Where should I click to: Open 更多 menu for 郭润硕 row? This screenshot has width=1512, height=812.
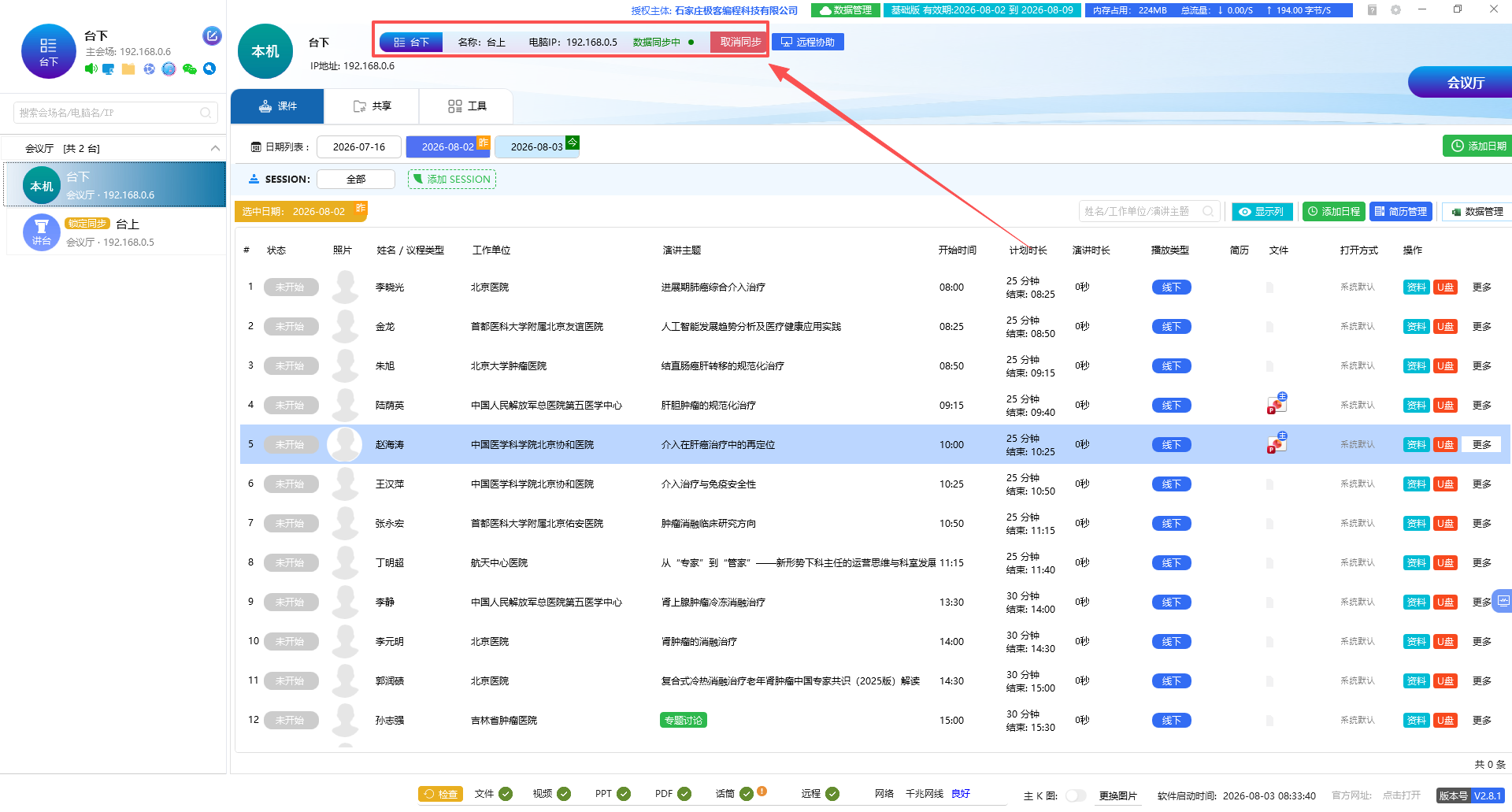tap(1481, 680)
